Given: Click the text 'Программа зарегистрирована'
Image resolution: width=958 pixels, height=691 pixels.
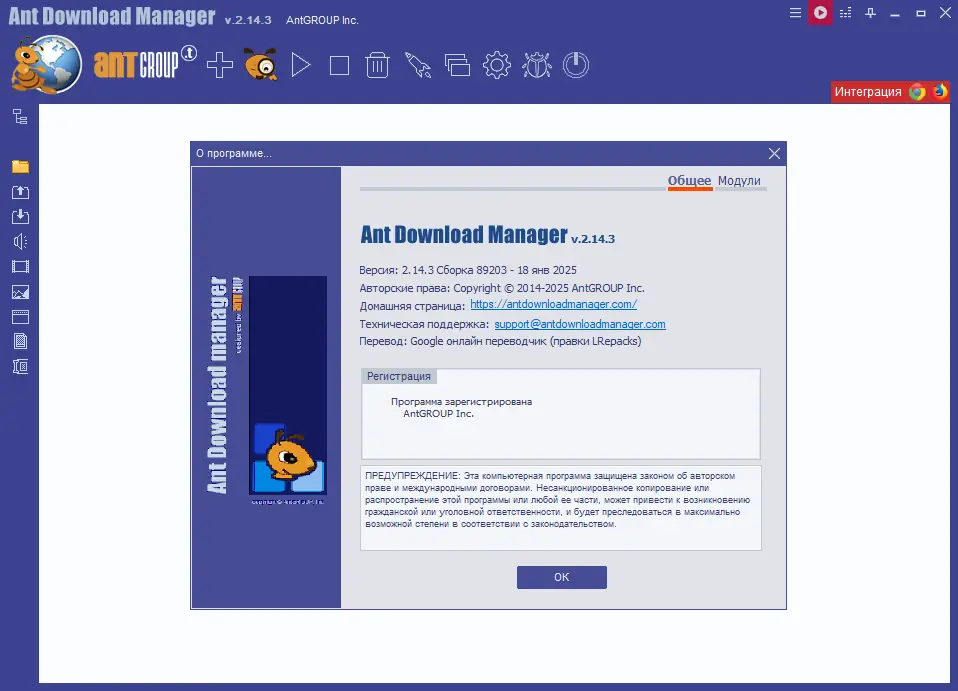Looking at the screenshot, I should pos(461,402).
